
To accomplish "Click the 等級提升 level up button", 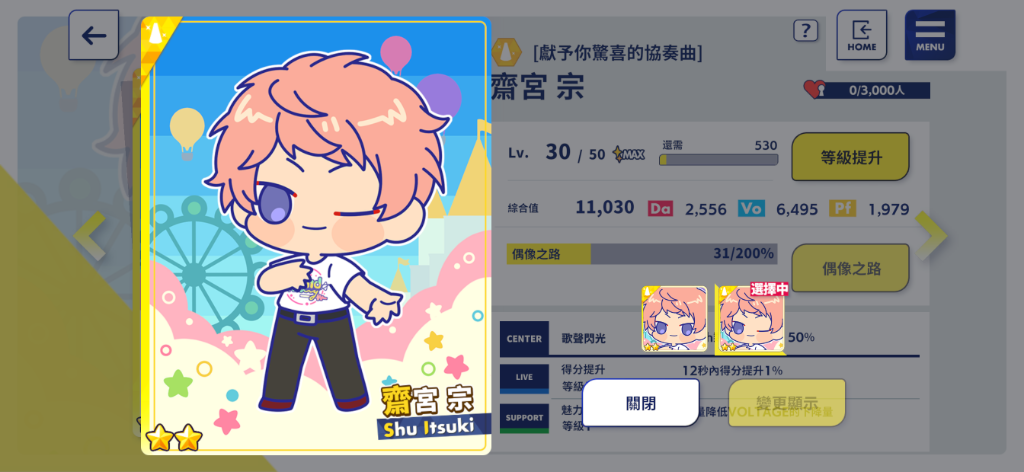I will (x=850, y=157).
